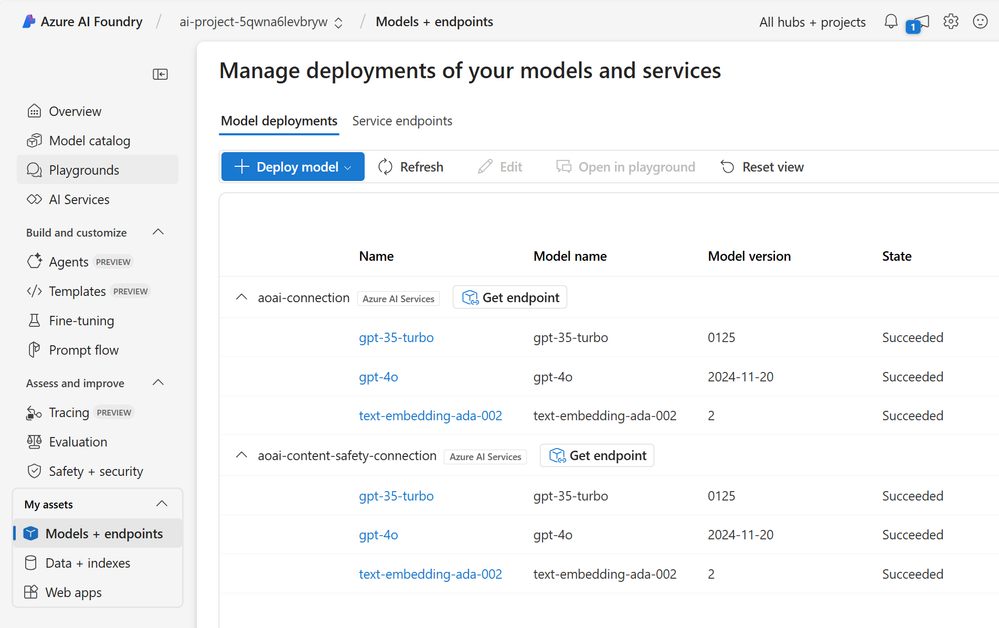Open the settings gear icon
The height and width of the screenshot is (628, 999).
(x=951, y=22)
